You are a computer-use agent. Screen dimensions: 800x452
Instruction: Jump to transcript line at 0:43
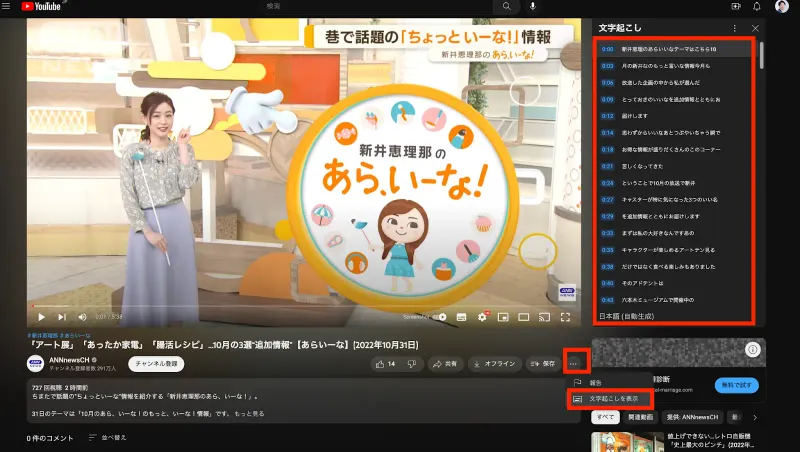pyautogui.click(x=674, y=300)
